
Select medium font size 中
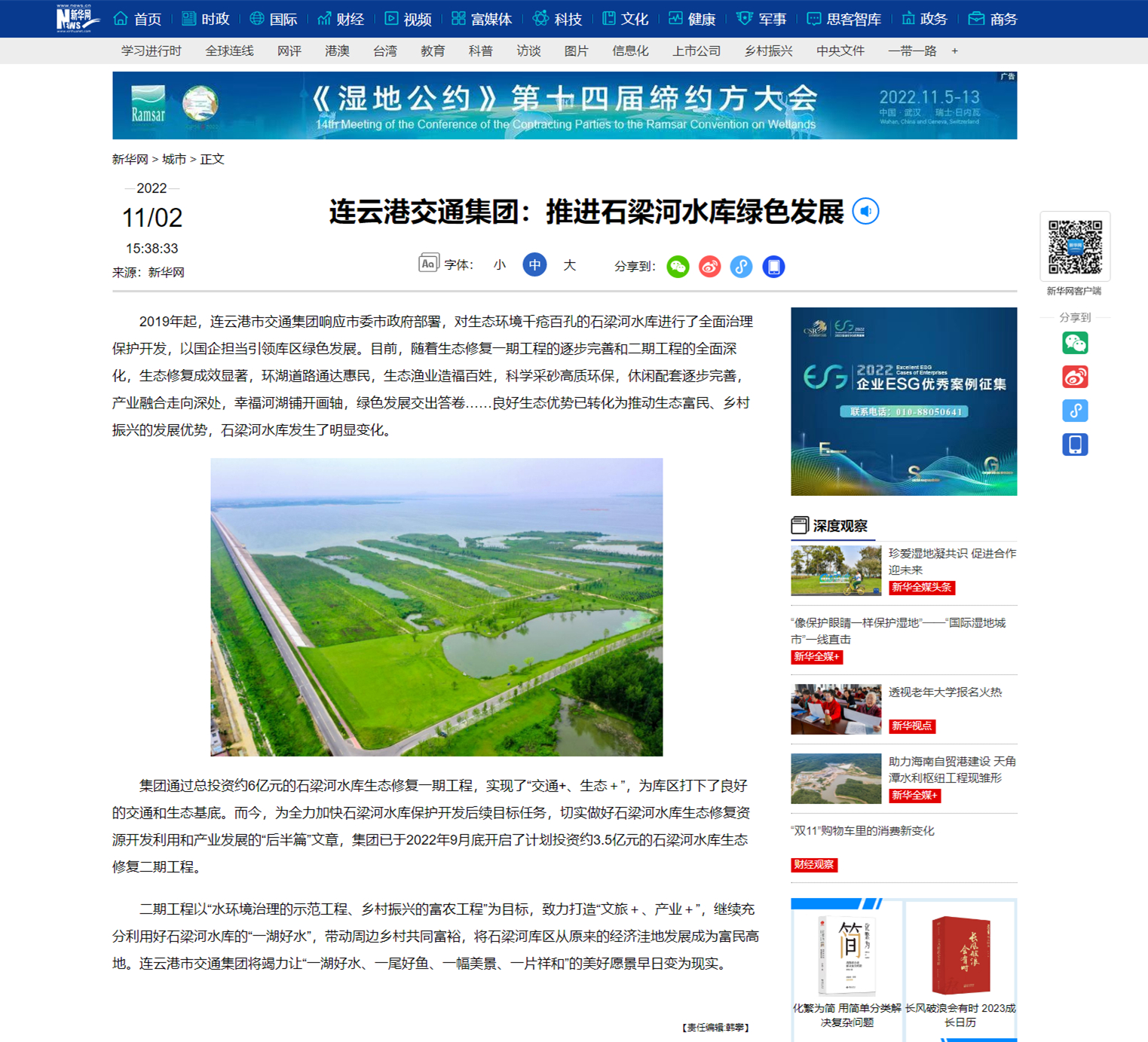[534, 265]
